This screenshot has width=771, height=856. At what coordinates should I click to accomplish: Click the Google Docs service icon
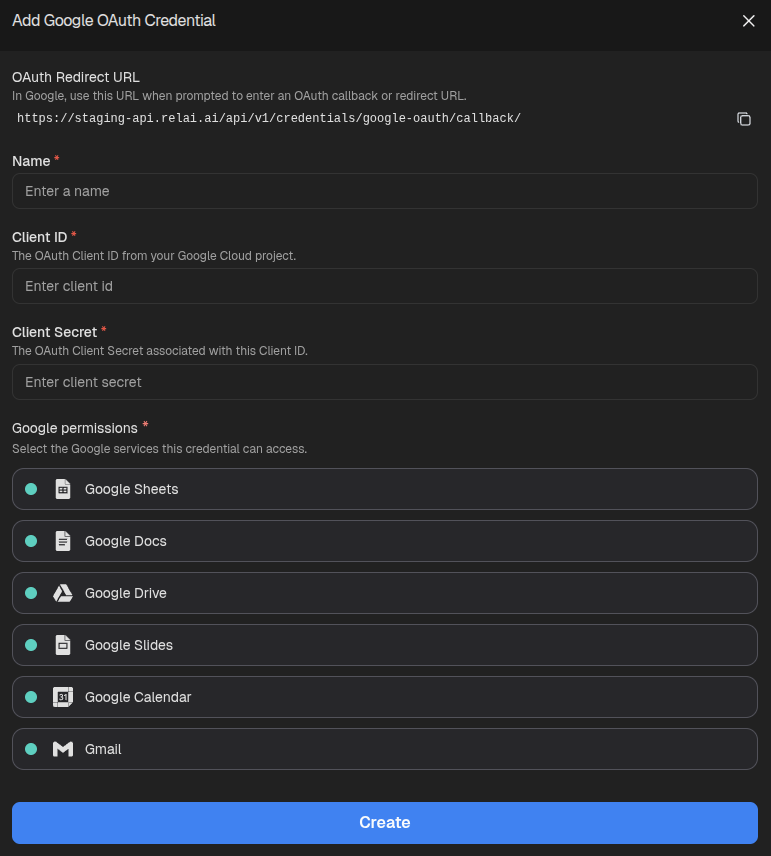[63, 541]
